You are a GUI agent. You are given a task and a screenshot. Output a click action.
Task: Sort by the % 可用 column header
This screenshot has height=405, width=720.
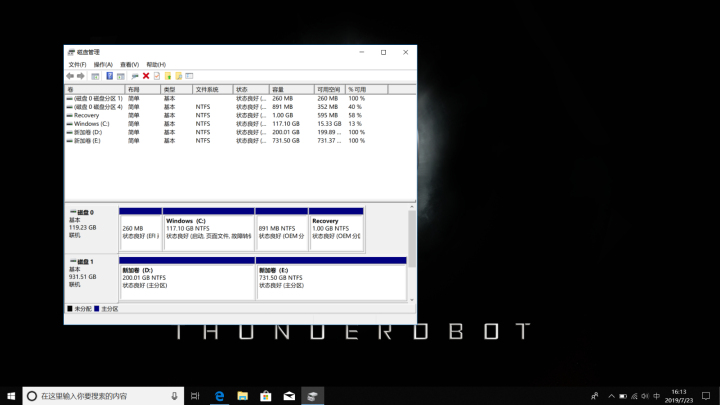pos(366,90)
